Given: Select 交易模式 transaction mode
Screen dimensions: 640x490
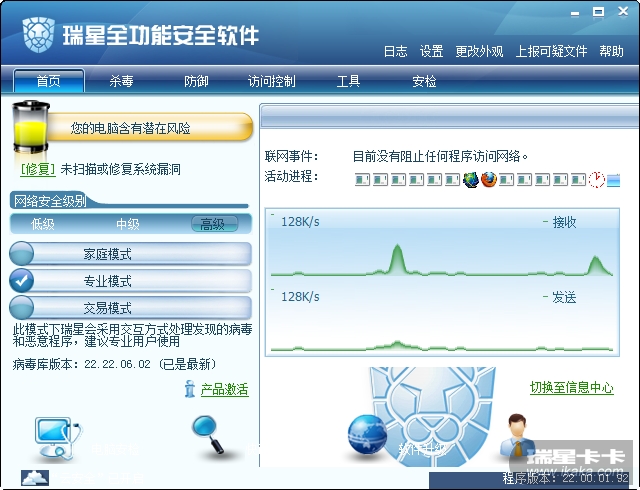Looking at the screenshot, I should (x=130, y=307).
